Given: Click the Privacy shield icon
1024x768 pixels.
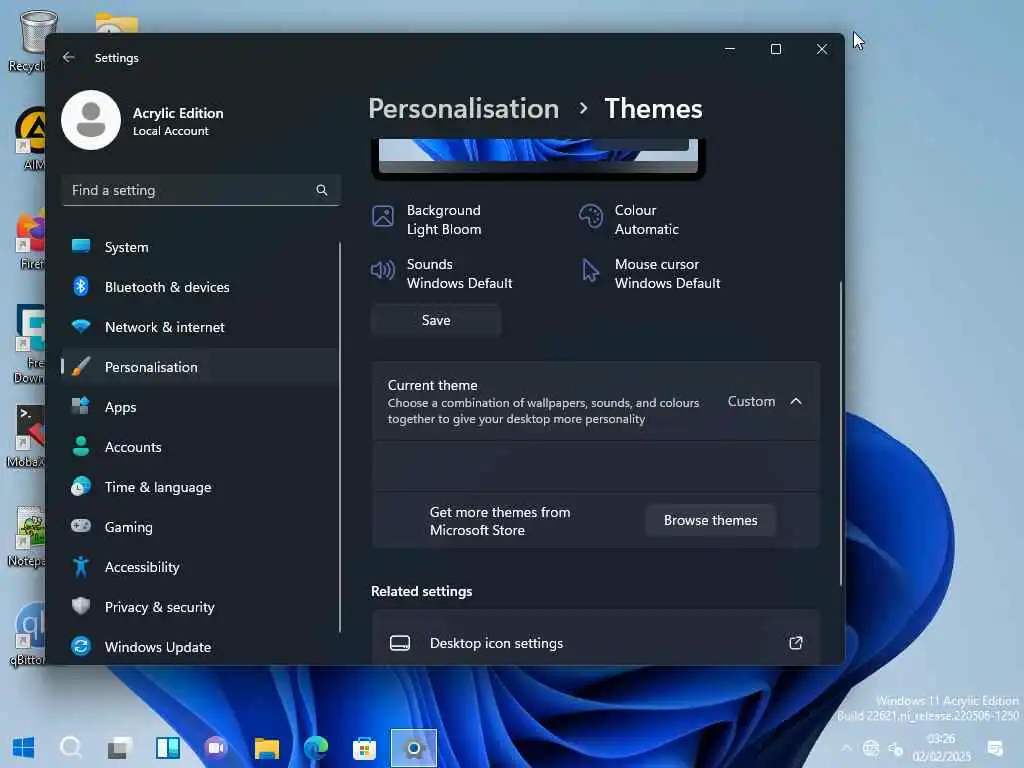Looking at the screenshot, I should point(81,606).
